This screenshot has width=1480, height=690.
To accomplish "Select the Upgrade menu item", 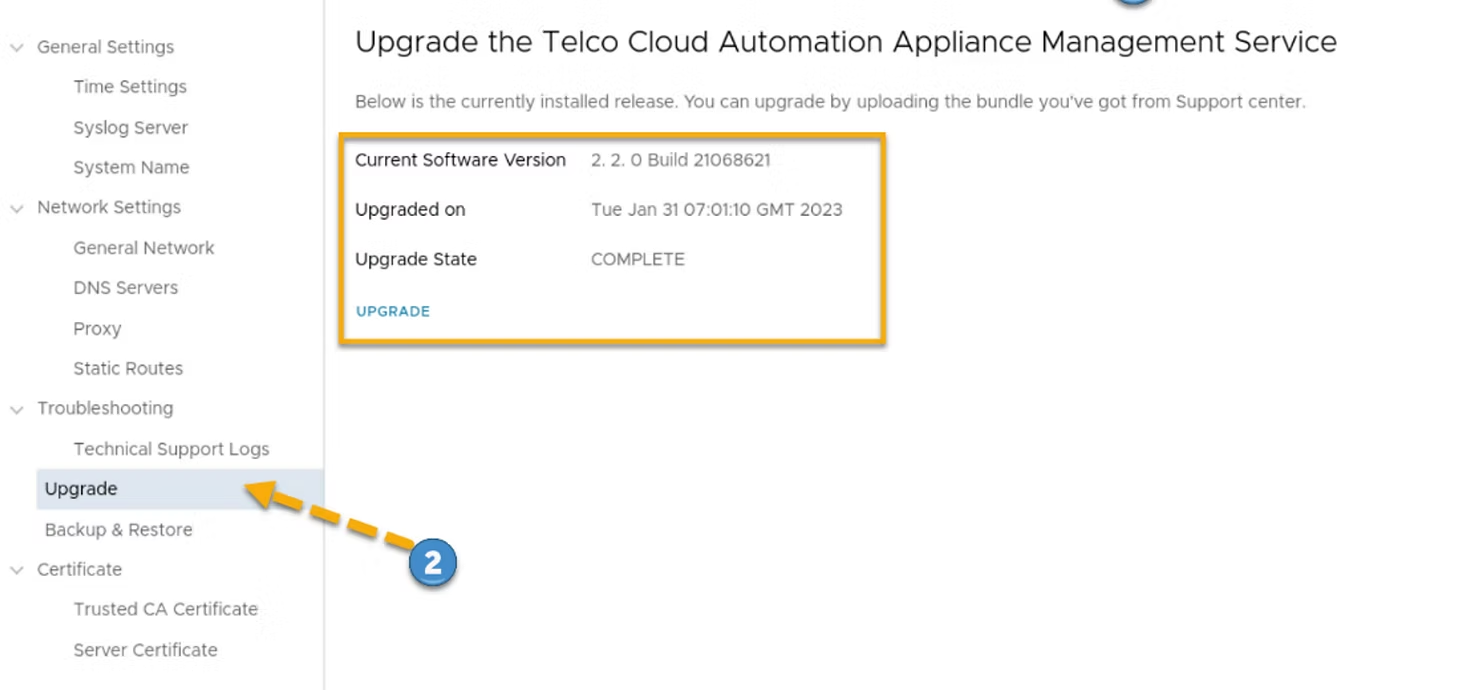I will pos(81,489).
